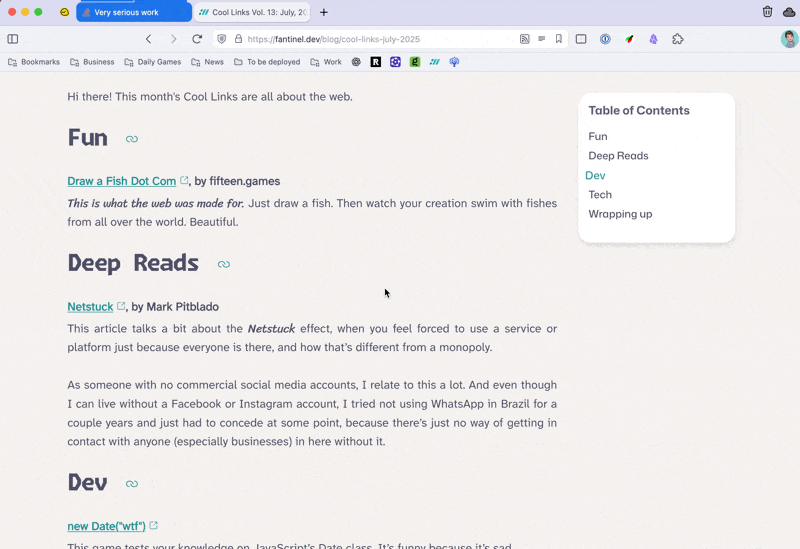Click the Table of Contents heading
Viewport: 800px width, 549px height.
point(639,110)
